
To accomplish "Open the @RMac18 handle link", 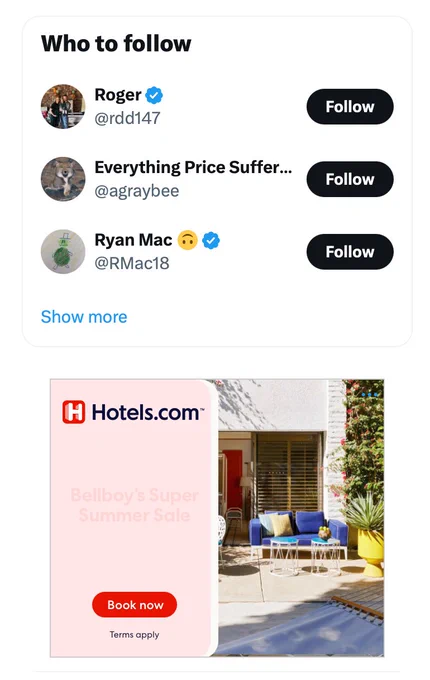I will point(132,263).
